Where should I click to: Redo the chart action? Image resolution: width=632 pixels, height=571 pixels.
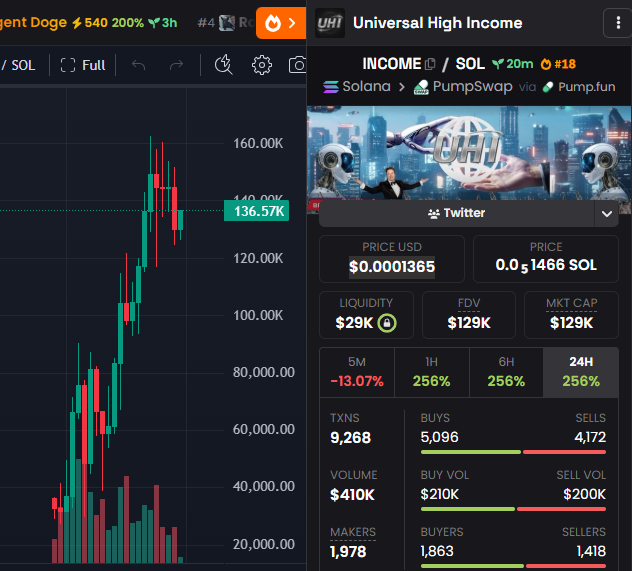pos(176,65)
